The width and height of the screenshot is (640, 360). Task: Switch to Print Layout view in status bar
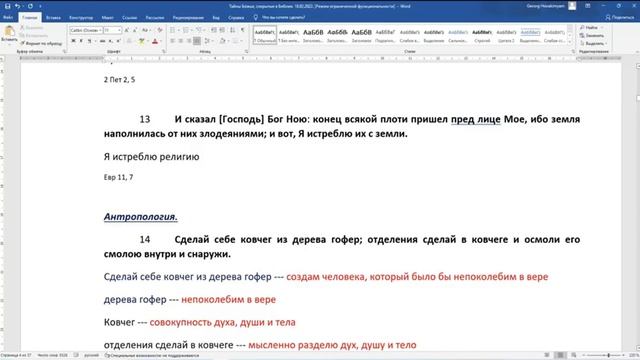click(560, 356)
